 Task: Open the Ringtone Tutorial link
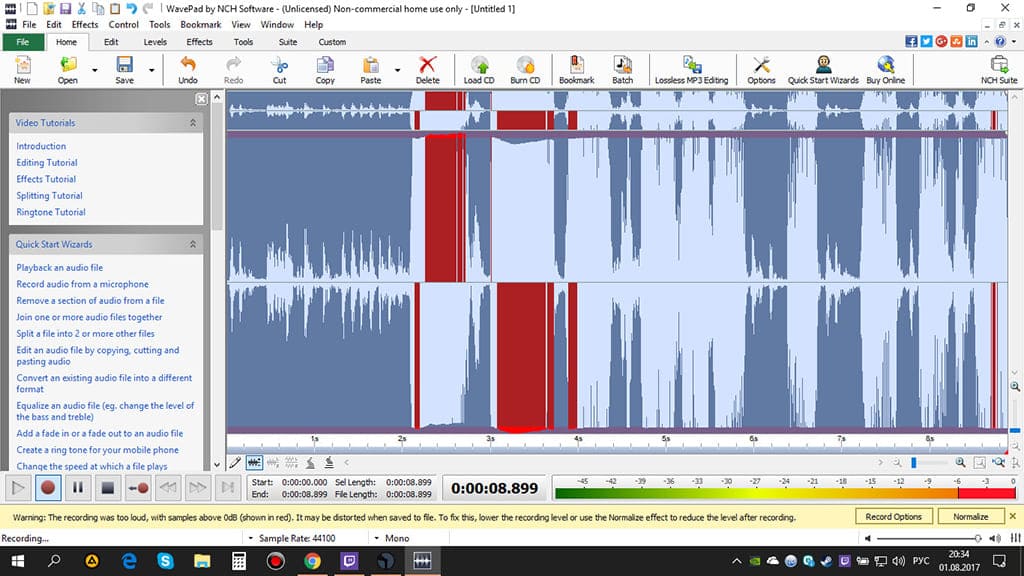click(x=51, y=212)
